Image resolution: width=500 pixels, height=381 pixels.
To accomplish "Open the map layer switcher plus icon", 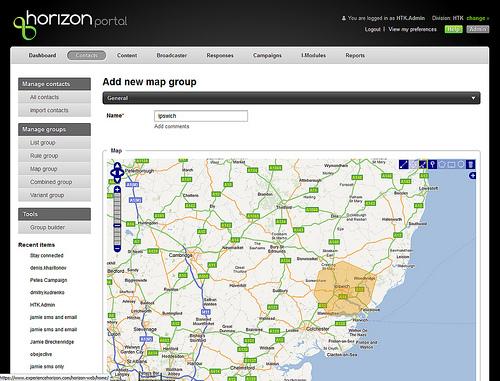I will tap(472, 176).
